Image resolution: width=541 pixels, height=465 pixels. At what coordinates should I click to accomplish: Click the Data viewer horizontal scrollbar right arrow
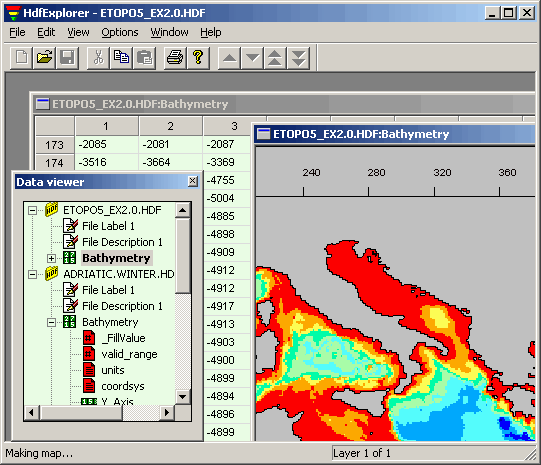point(167,412)
